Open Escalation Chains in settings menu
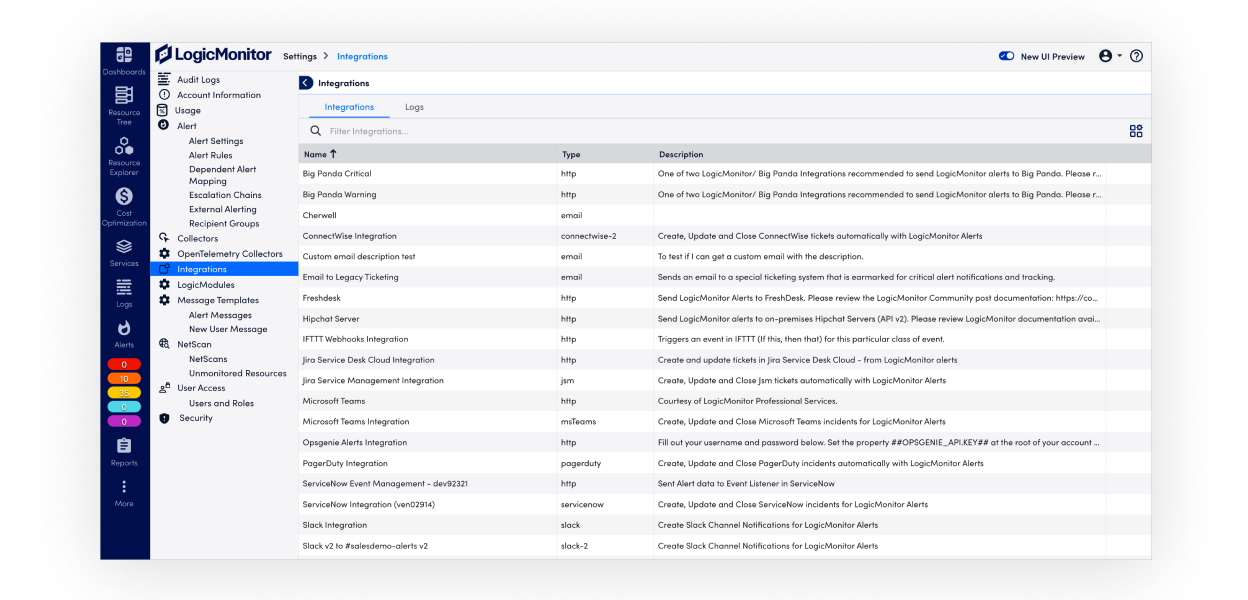Viewport: 1248px width, 600px height. coord(225,195)
